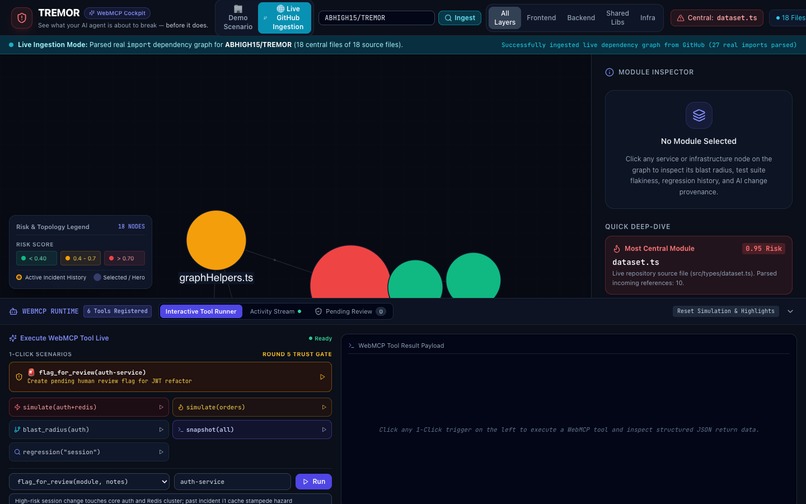Run the blast_radius(auth) scenario
Screen dimensions: 806x504
coord(89,429)
